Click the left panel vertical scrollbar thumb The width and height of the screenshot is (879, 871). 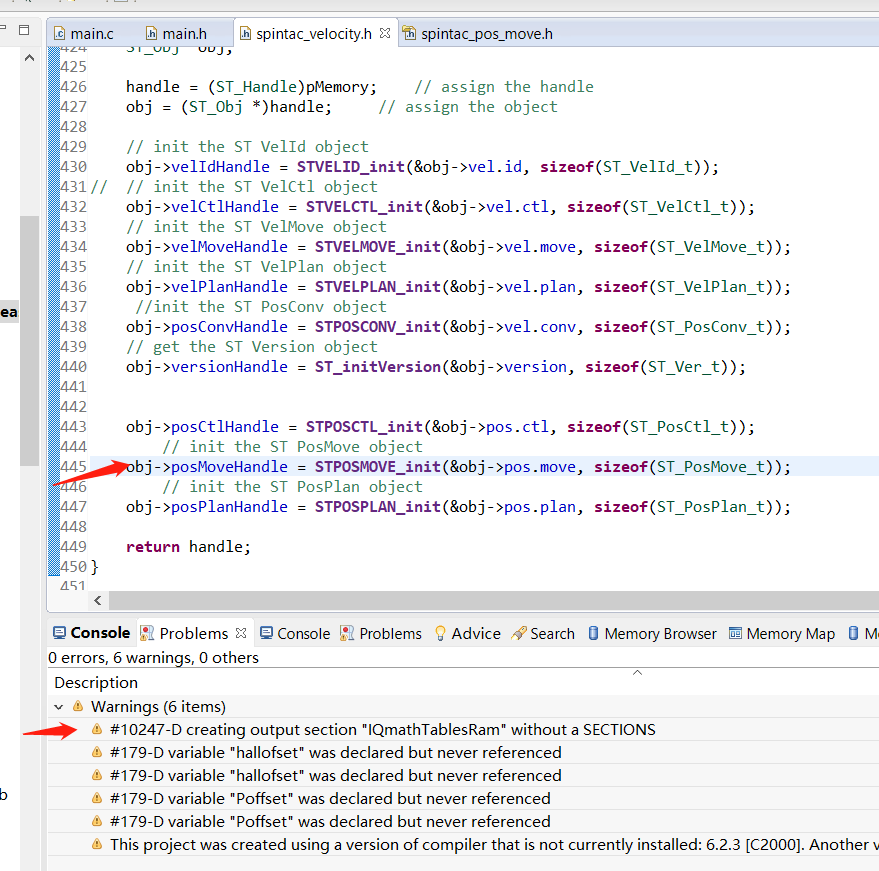tap(29, 340)
